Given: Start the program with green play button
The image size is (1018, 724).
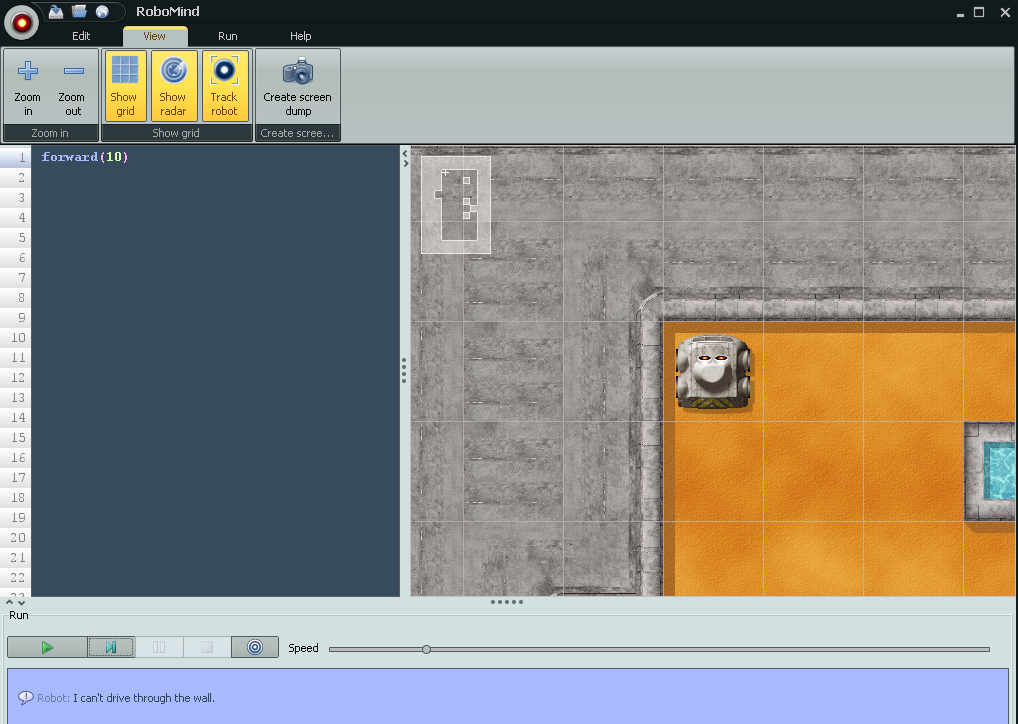Looking at the screenshot, I should pos(47,647).
